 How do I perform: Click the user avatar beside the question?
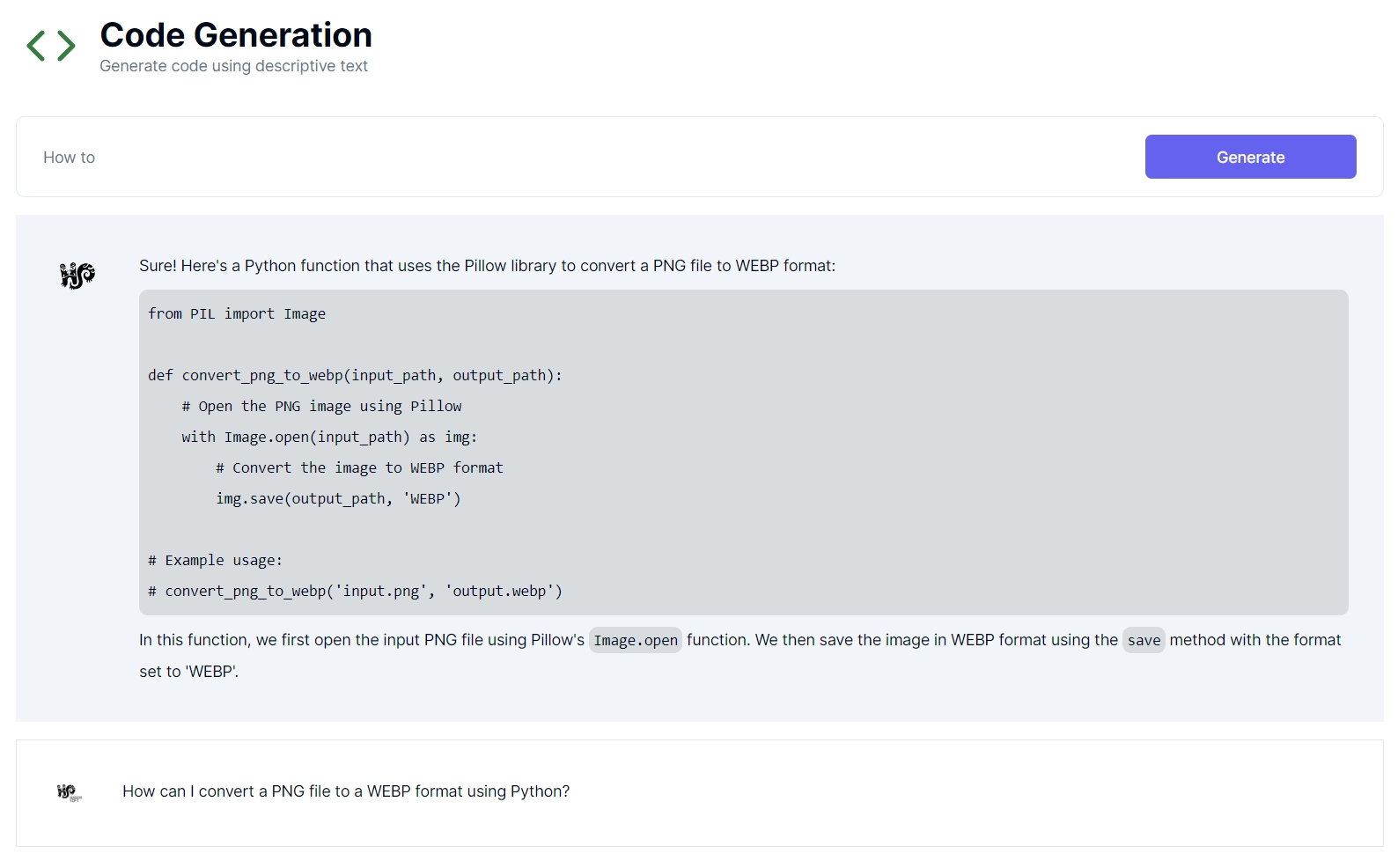(x=69, y=792)
